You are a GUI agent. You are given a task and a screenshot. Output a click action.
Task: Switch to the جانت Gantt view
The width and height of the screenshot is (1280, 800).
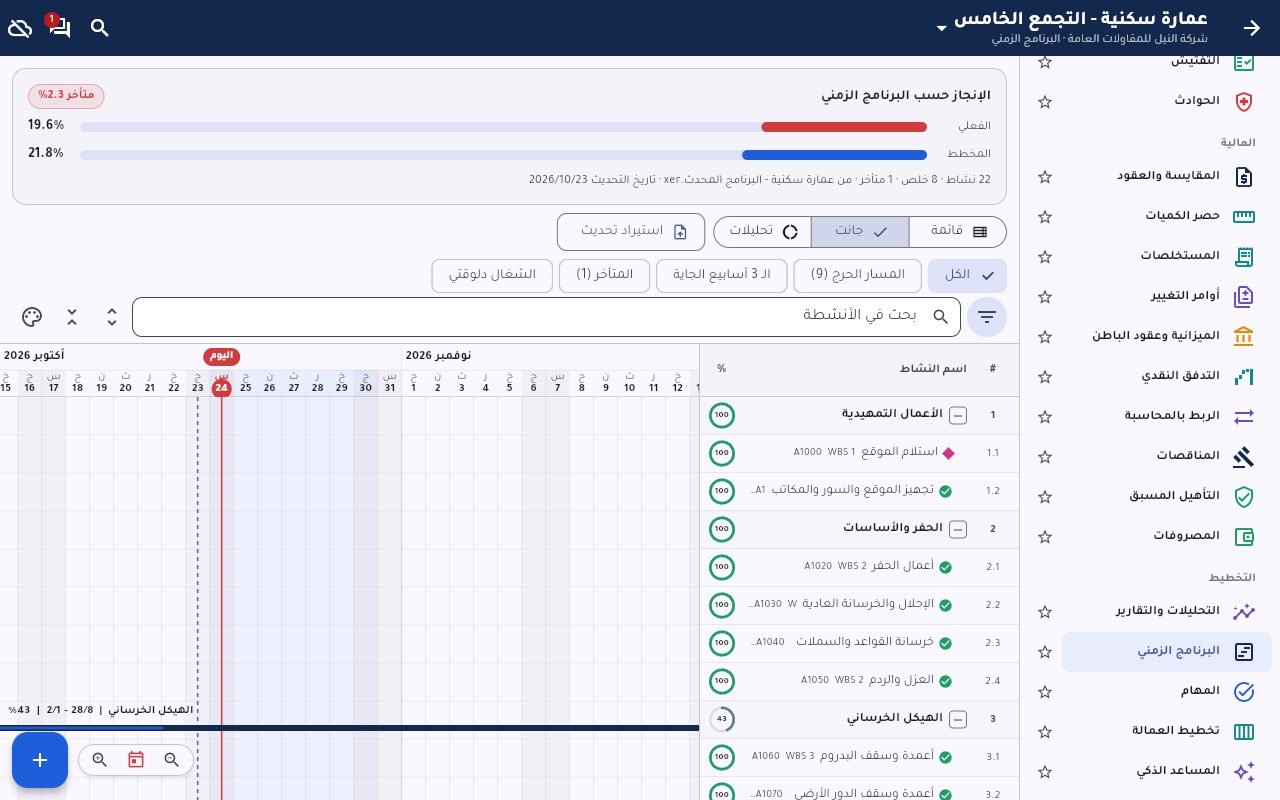point(860,231)
